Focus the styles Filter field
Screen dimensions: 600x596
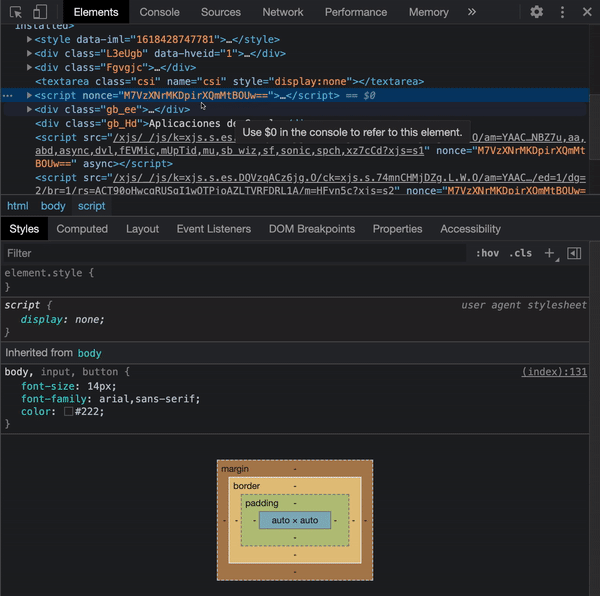234,253
